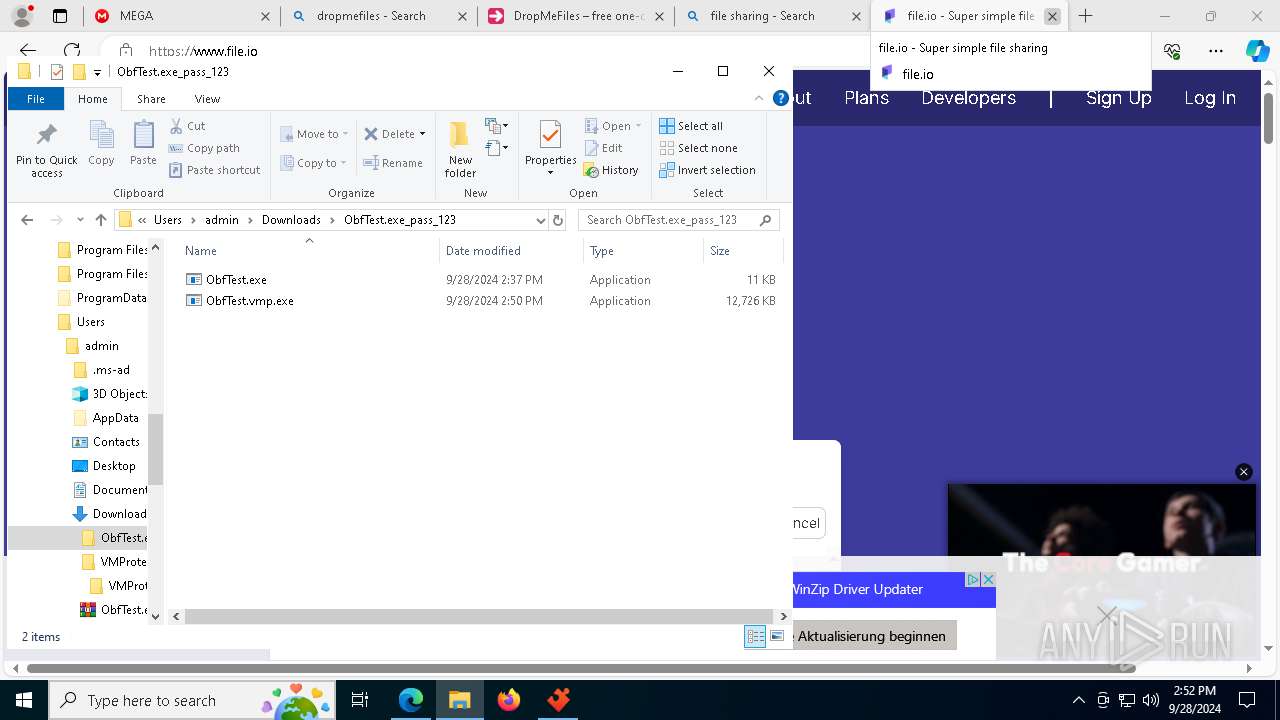Image resolution: width=1280 pixels, height=720 pixels.
Task: Open Microsoft Edge from the taskbar
Action: click(411, 700)
